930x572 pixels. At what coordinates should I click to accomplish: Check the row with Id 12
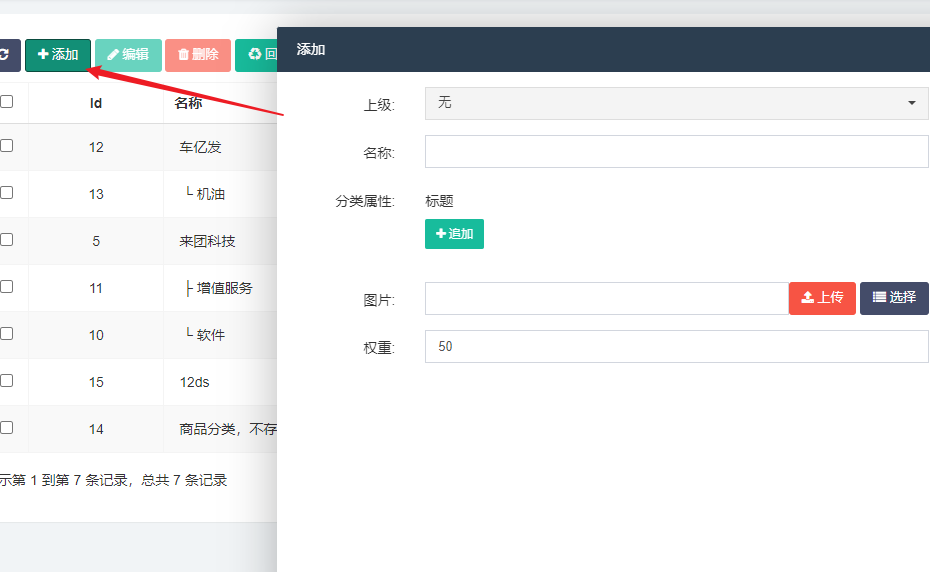click(x=7, y=146)
